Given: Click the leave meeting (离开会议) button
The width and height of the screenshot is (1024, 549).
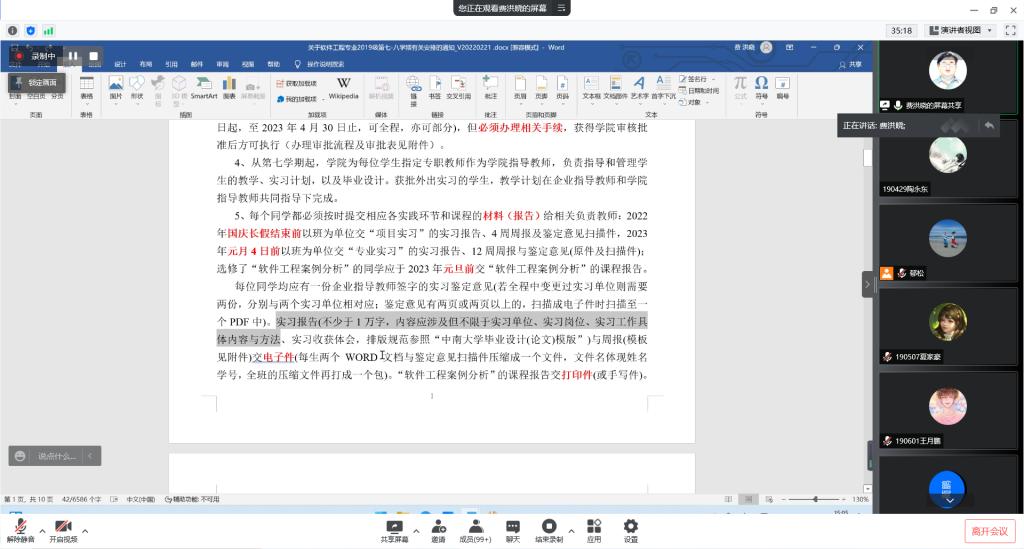Looking at the screenshot, I should (x=989, y=530).
